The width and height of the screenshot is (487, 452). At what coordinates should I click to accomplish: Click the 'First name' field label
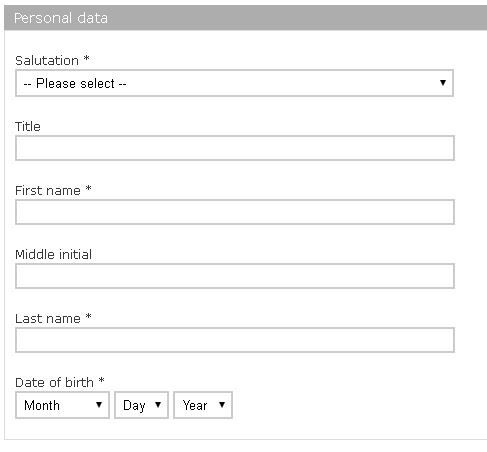click(x=48, y=191)
